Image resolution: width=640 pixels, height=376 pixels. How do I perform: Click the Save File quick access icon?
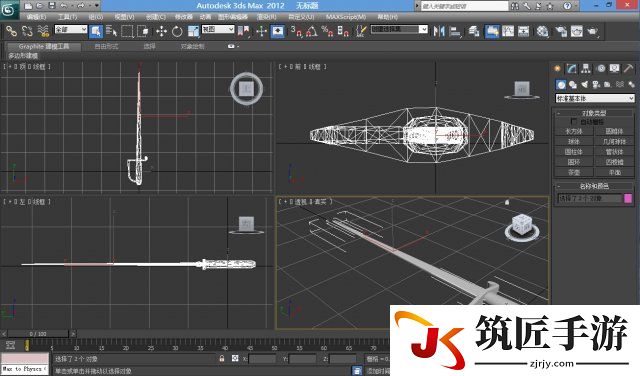coord(51,6)
